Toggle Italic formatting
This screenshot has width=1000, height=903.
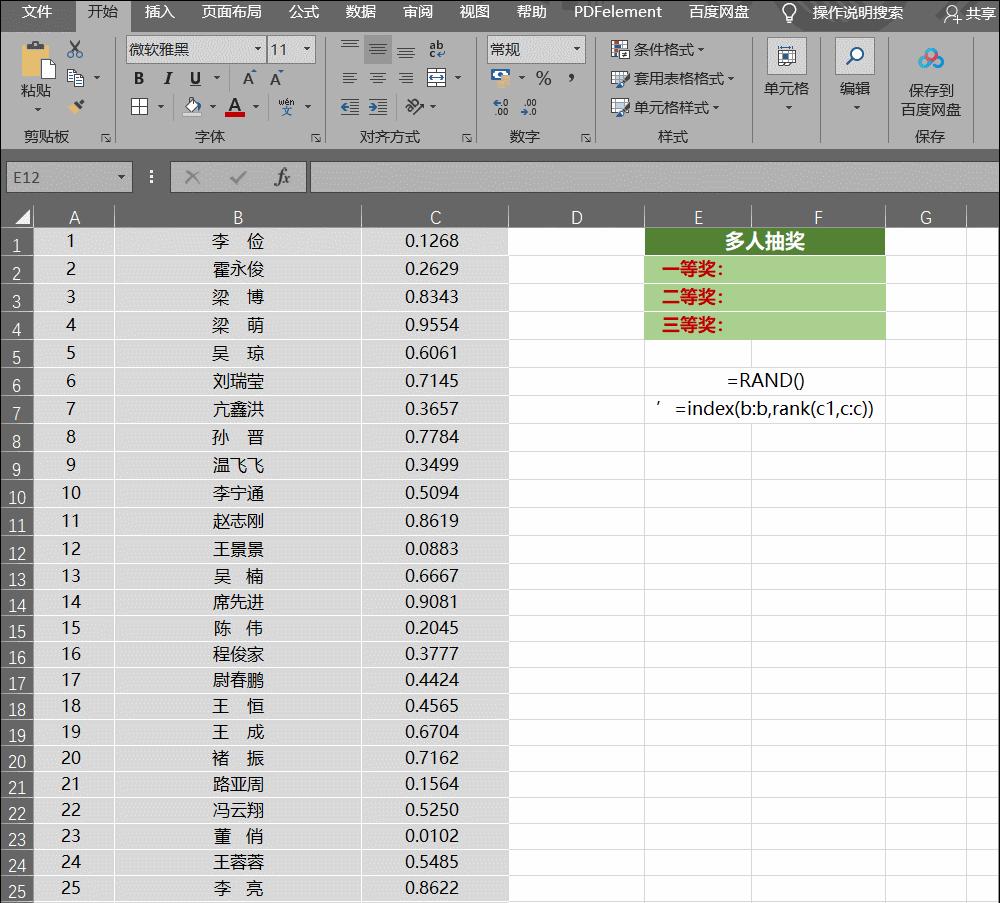[167, 77]
